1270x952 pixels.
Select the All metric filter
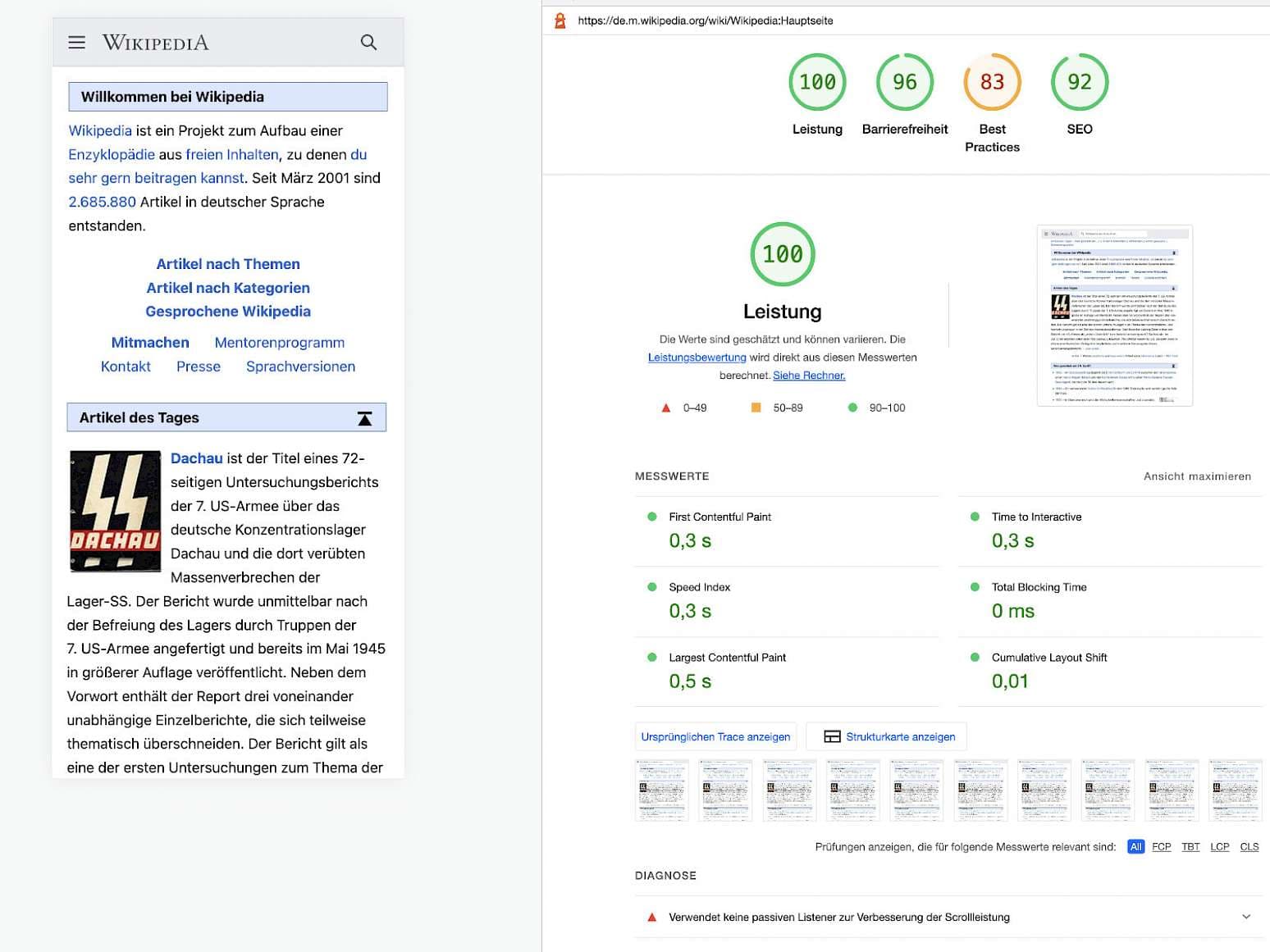click(x=1135, y=846)
